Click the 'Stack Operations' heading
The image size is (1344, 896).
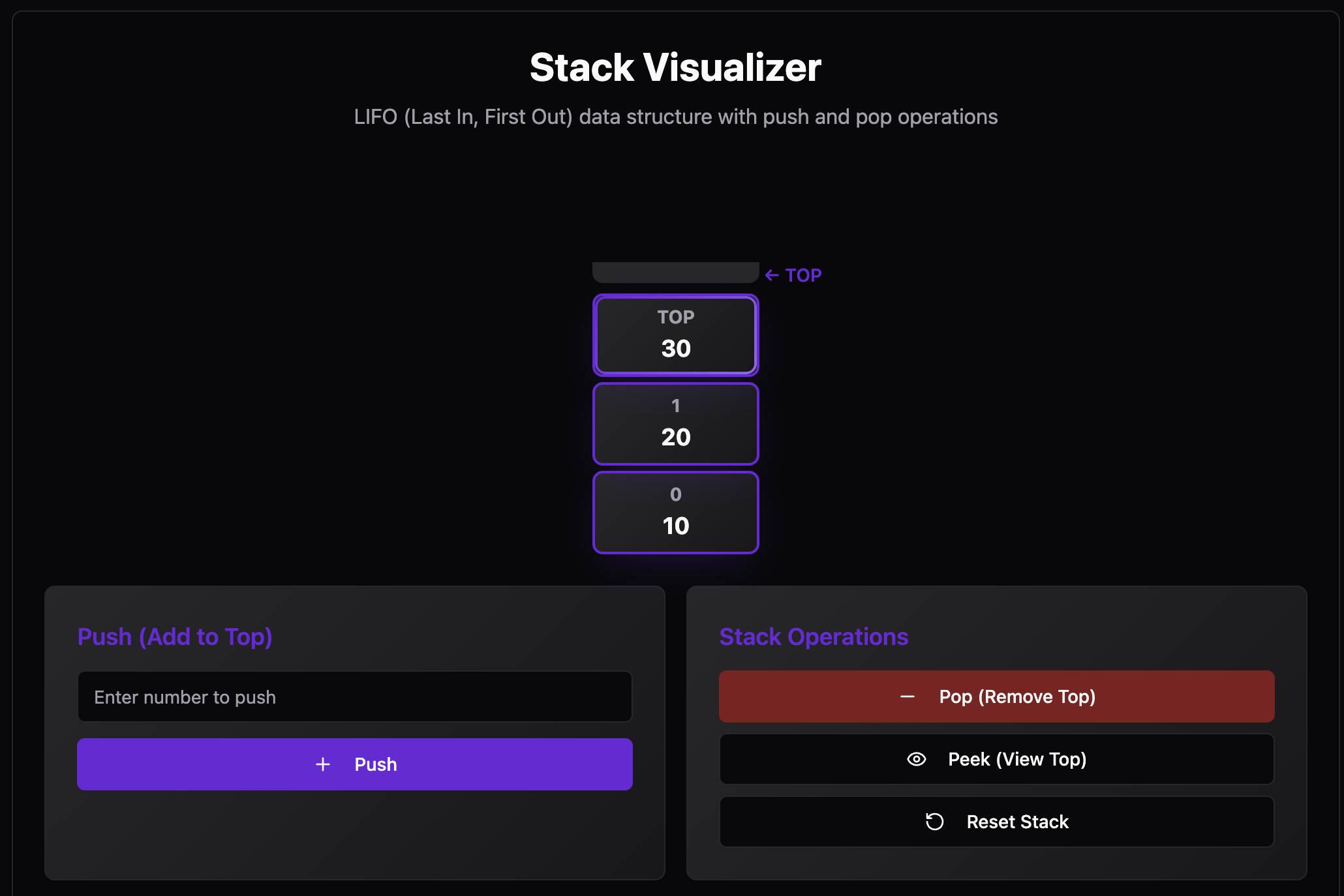(x=814, y=636)
